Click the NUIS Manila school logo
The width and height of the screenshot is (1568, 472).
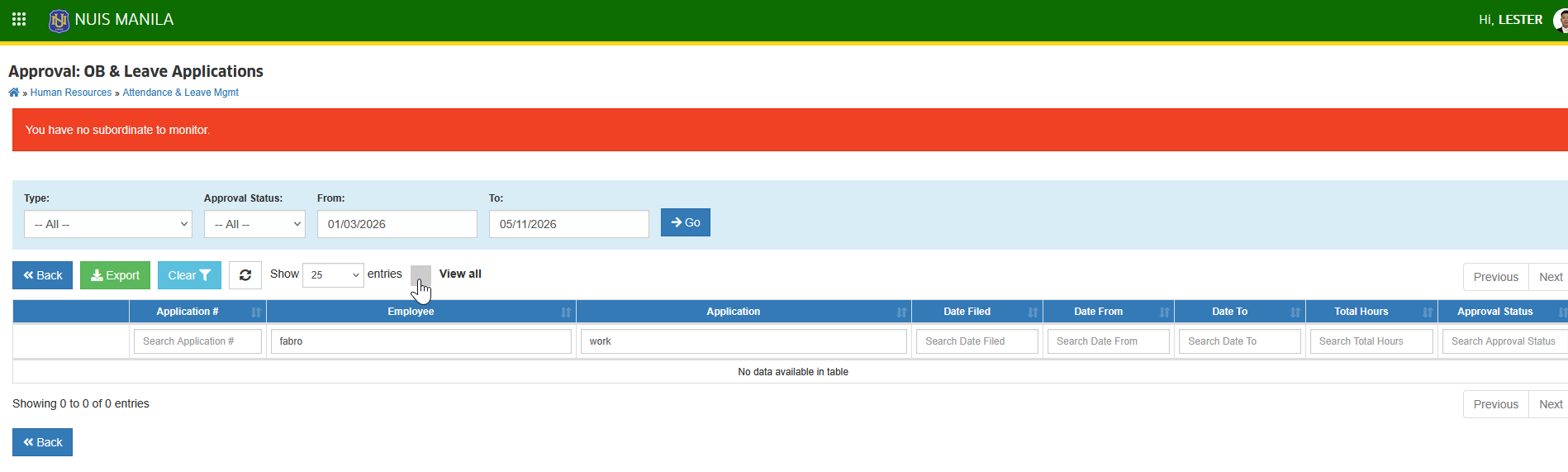(59, 20)
